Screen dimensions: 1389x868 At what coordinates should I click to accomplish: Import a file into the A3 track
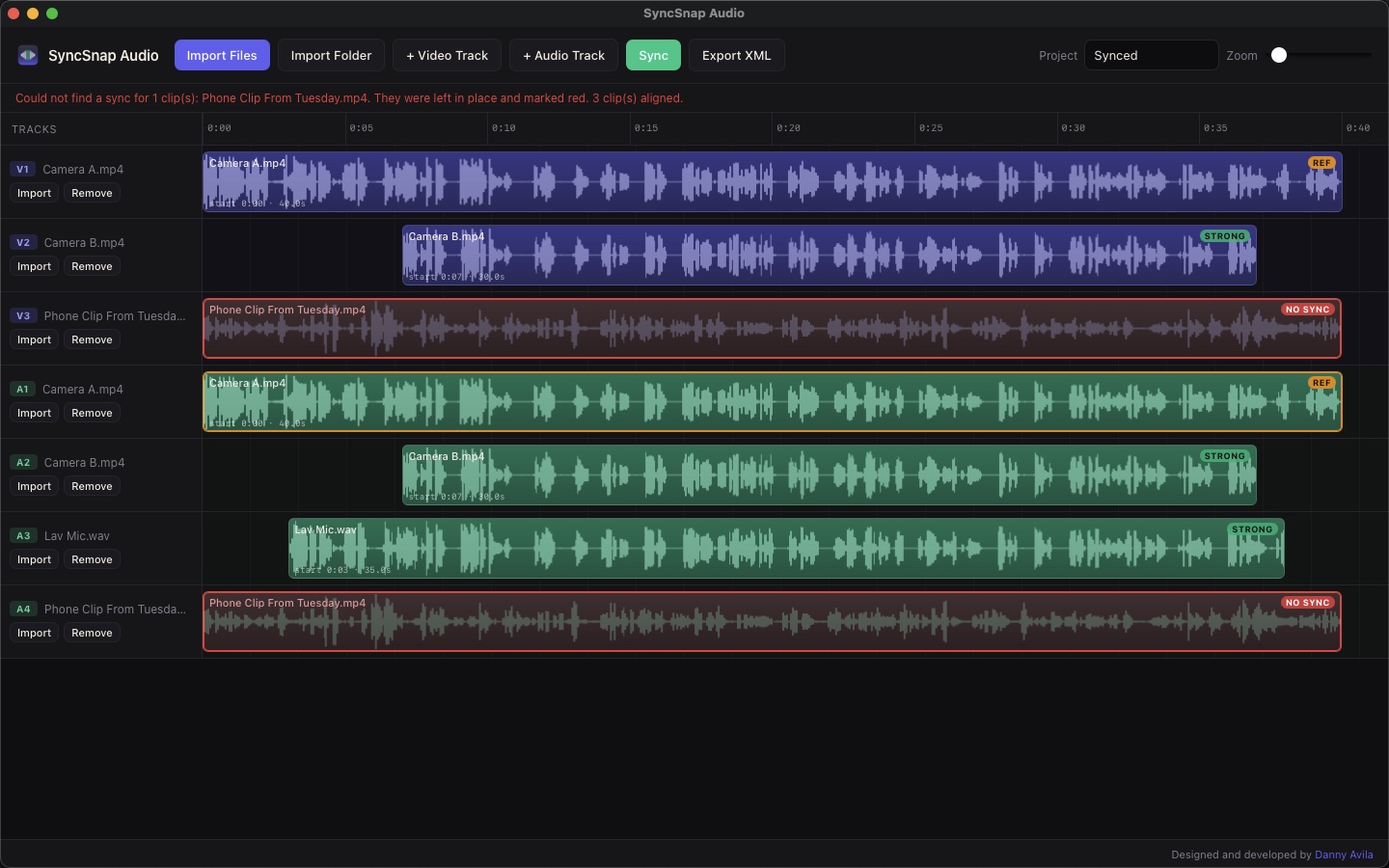point(34,560)
